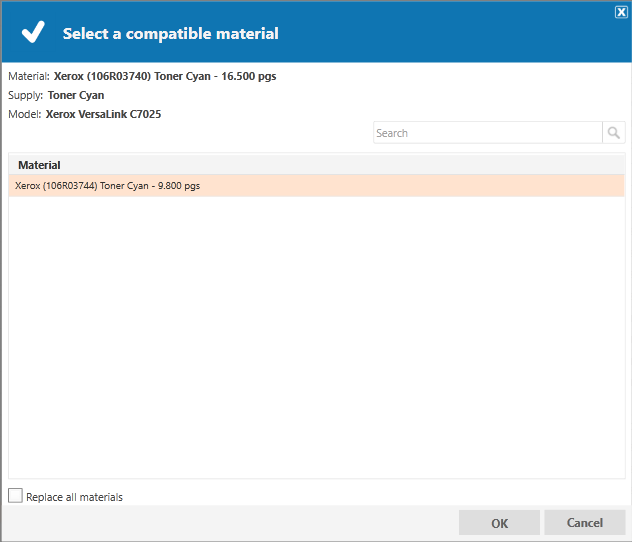Screen dimensions: 632x542
Task: Select Xerox (106R03744) Toner Cyan row
Action: [x=316, y=186]
